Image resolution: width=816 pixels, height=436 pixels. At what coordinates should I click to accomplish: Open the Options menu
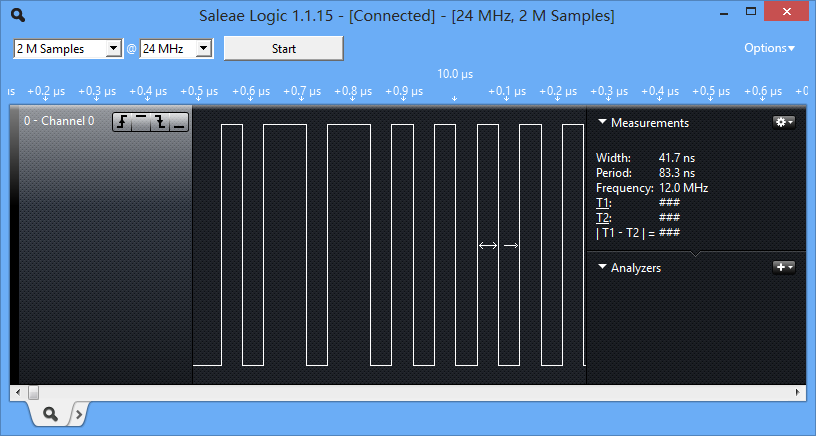(769, 48)
